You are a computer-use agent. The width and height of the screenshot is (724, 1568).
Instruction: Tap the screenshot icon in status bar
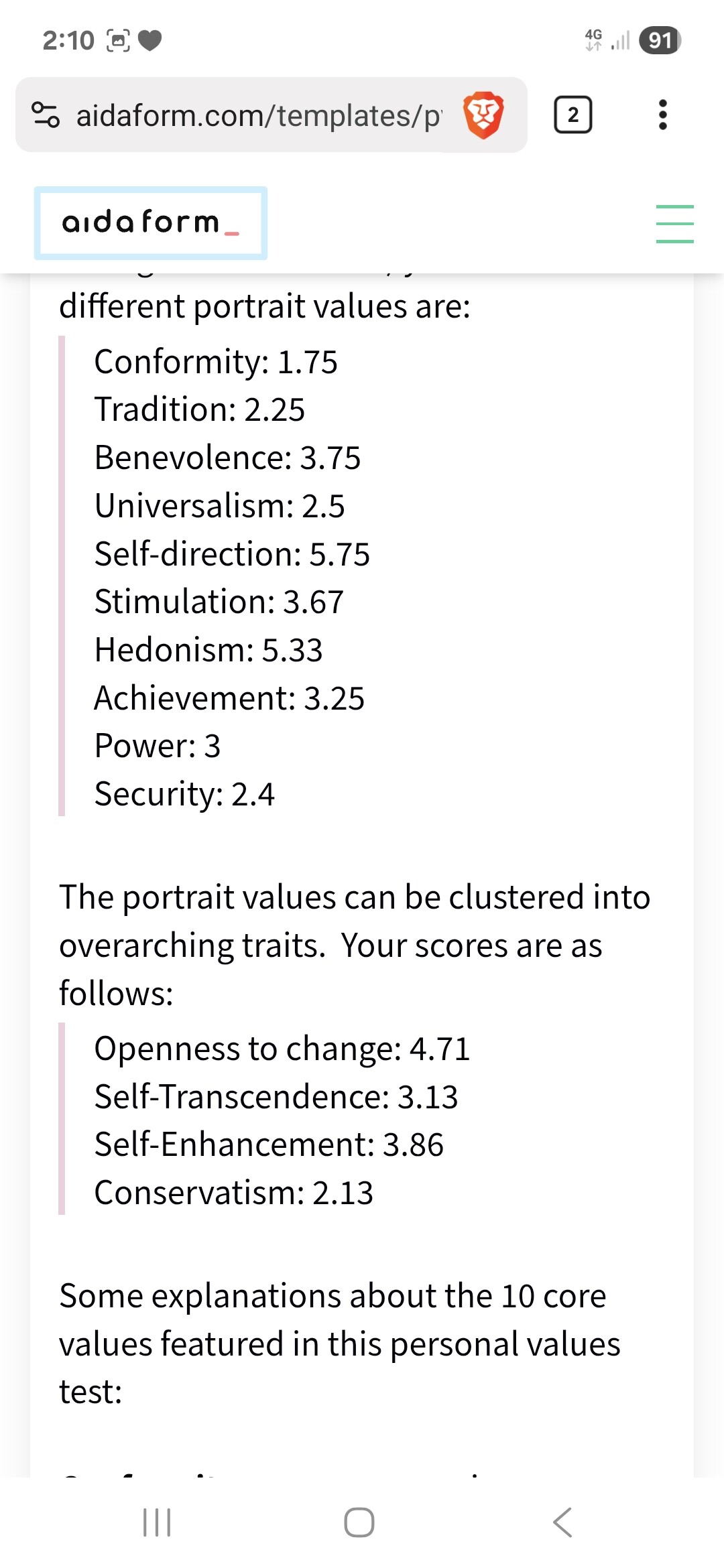[x=118, y=41]
